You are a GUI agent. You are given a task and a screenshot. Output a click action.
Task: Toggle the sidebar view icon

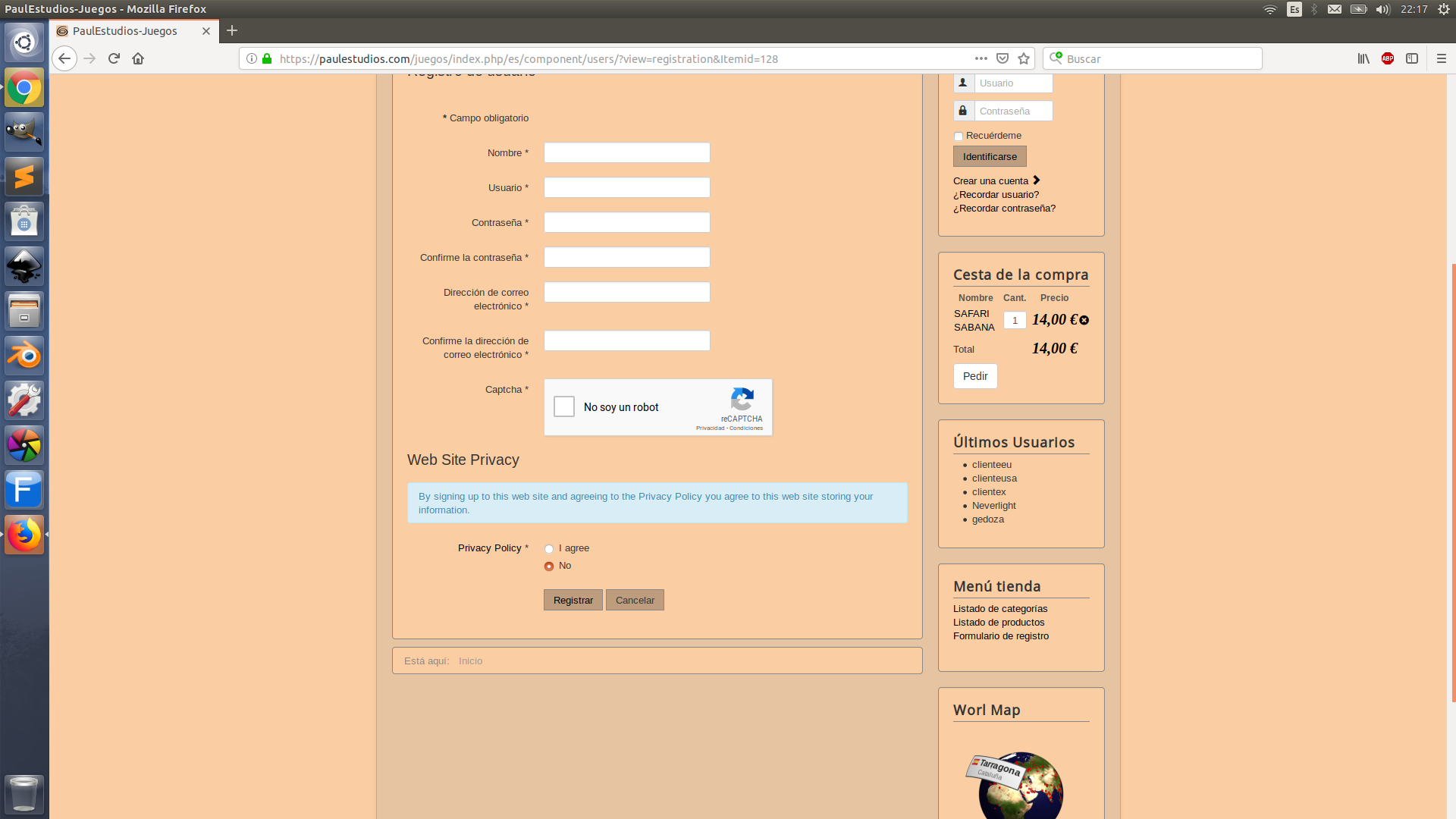(1412, 58)
